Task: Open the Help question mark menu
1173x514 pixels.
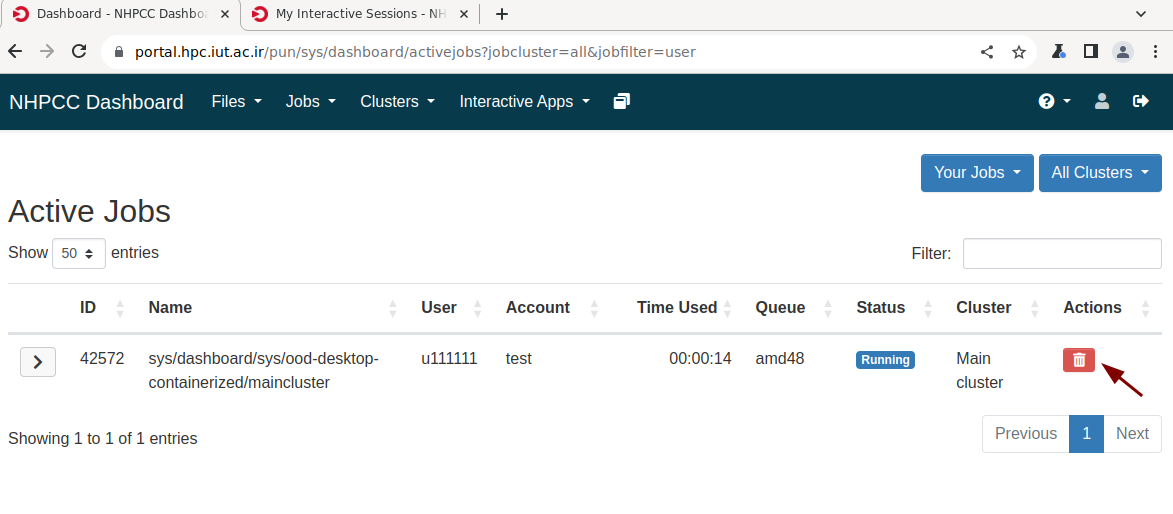Action: coord(1054,101)
